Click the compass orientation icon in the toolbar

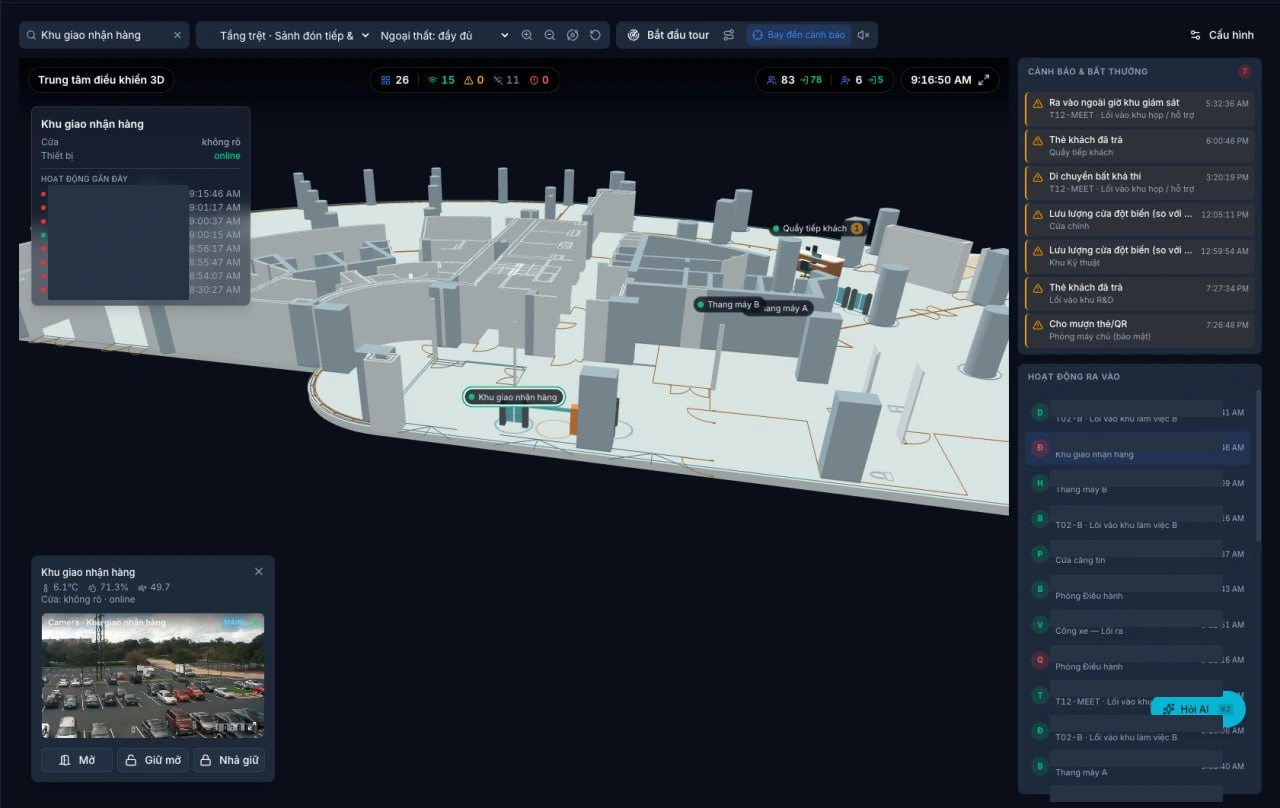(x=572, y=35)
